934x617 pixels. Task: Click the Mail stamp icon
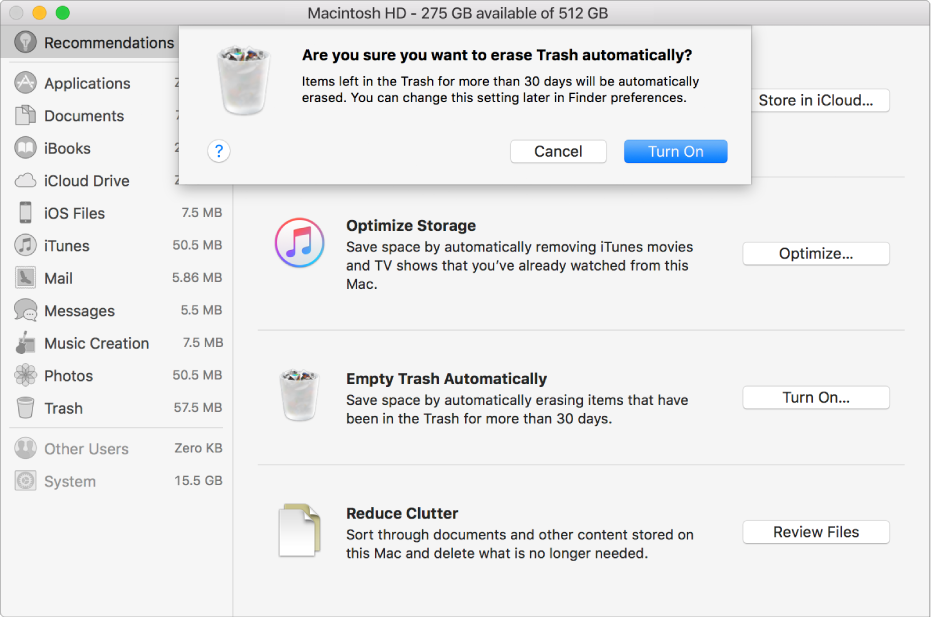point(26,279)
